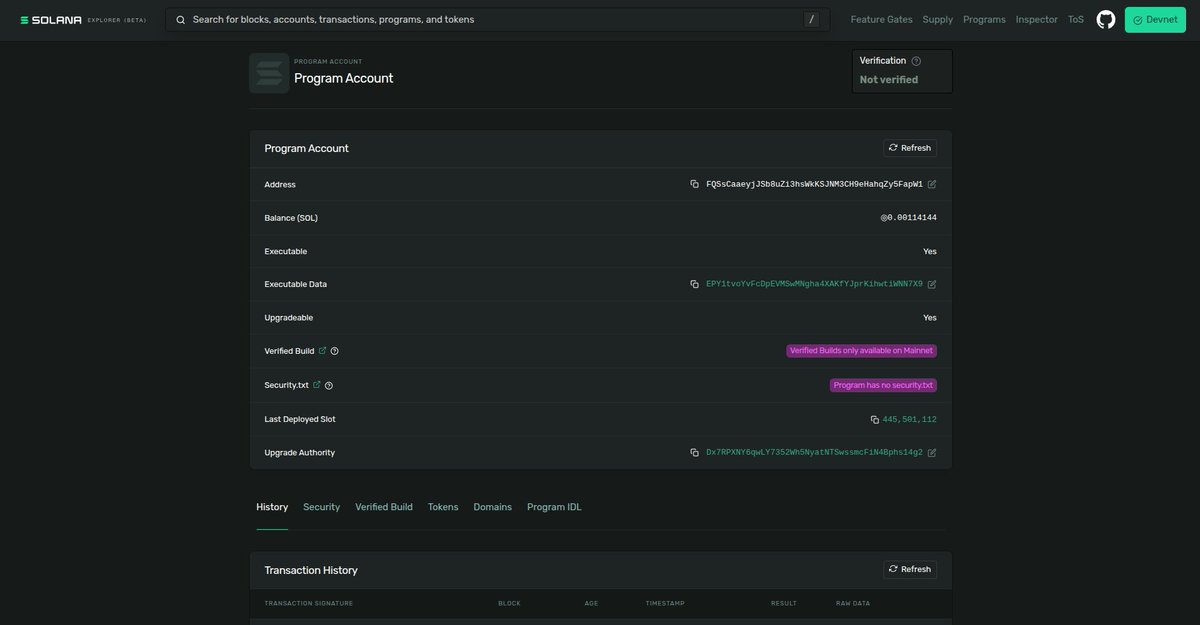Switch to the Program IDL tab
Image resolution: width=1200 pixels, height=625 pixels.
(554, 507)
